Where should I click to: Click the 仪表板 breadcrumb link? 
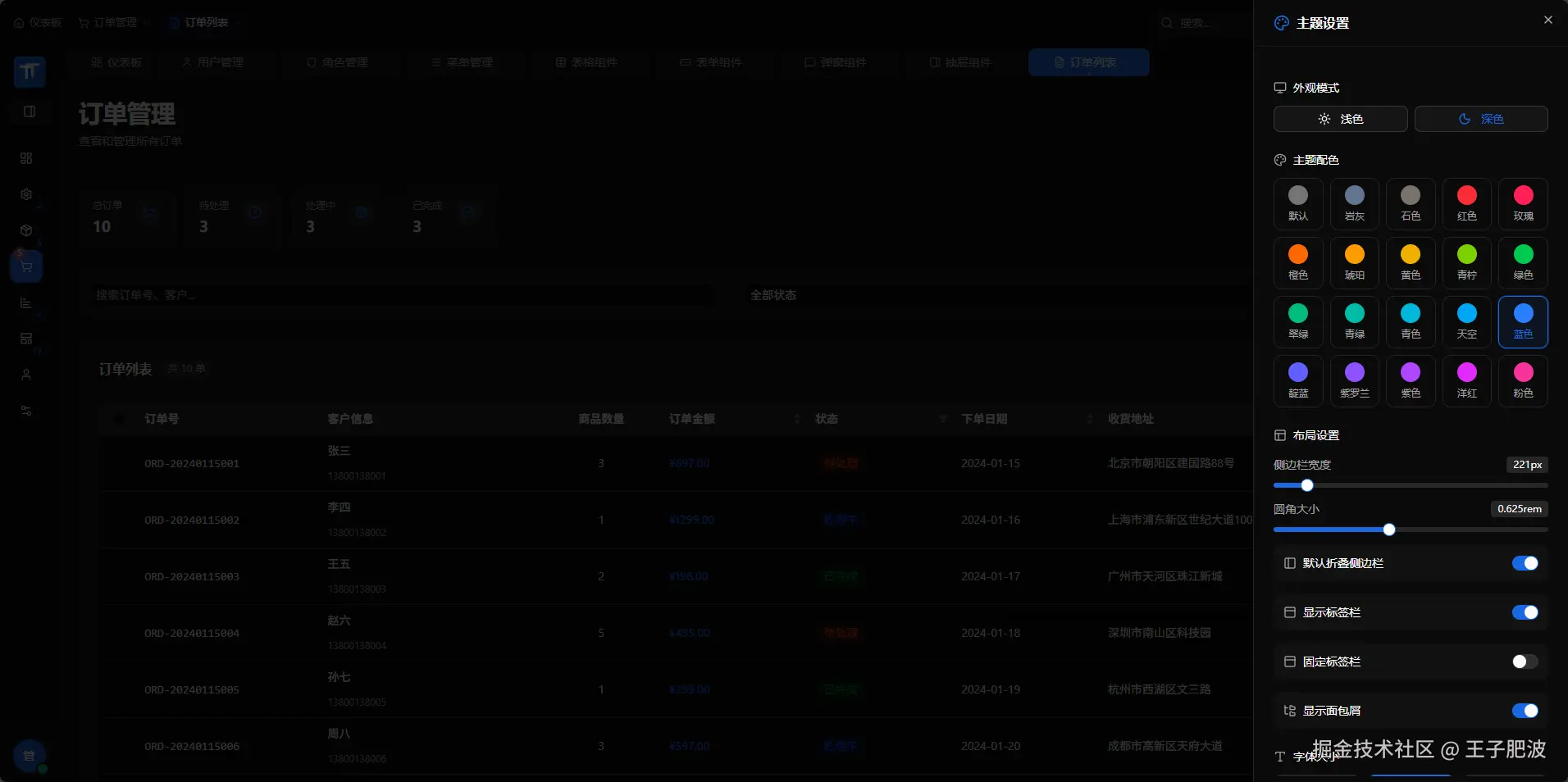pos(38,23)
